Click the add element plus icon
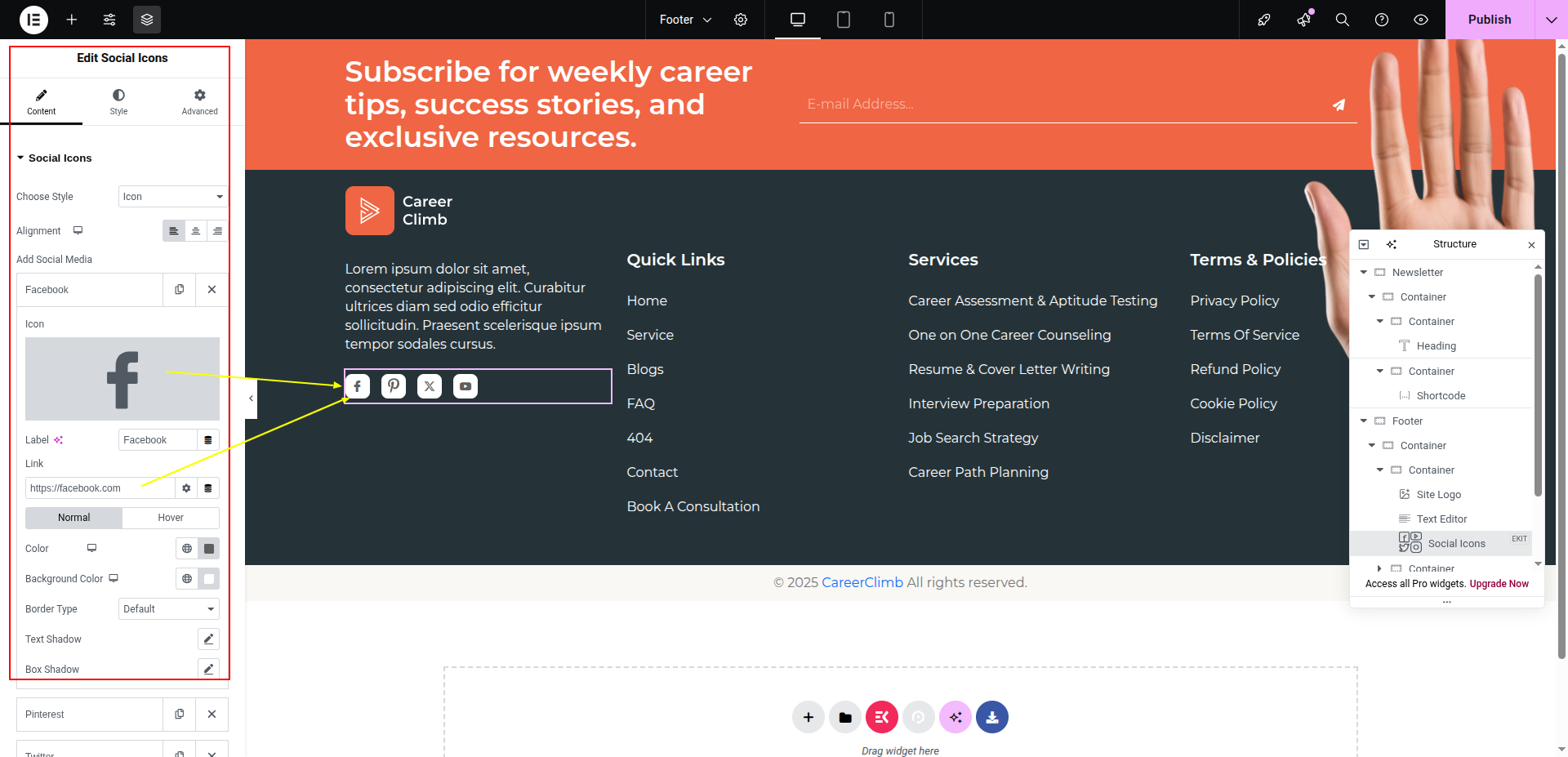This screenshot has width=1568, height=757. (72, 20)
